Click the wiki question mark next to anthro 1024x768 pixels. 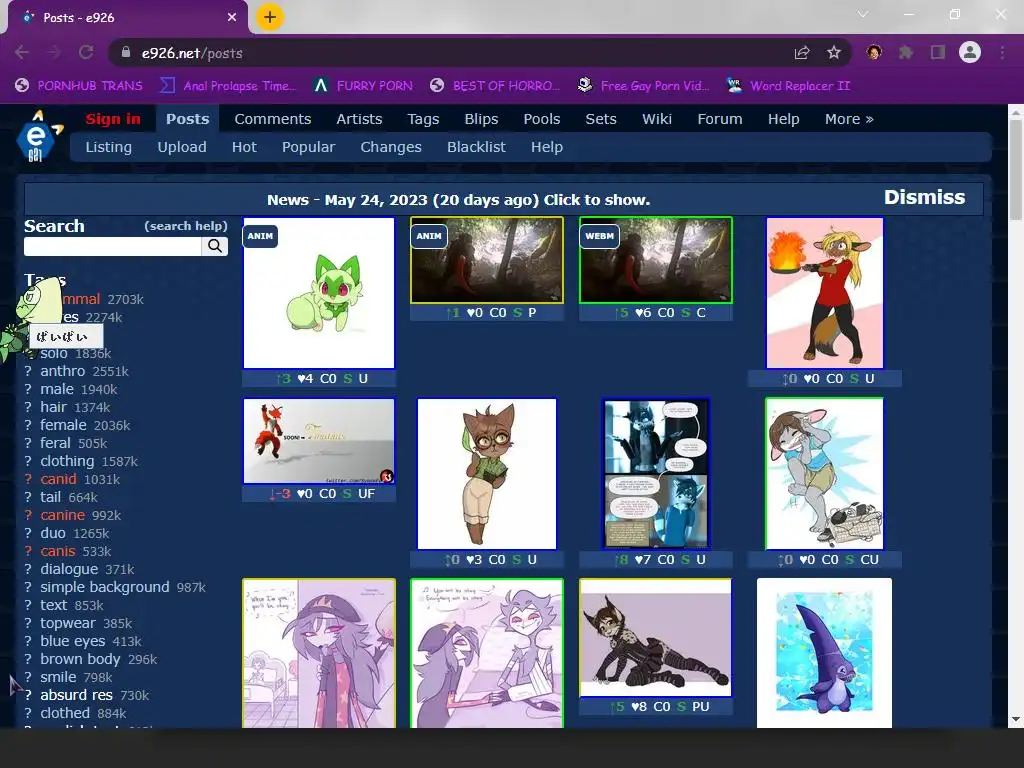pyautogui.click(x=28, y=371)
